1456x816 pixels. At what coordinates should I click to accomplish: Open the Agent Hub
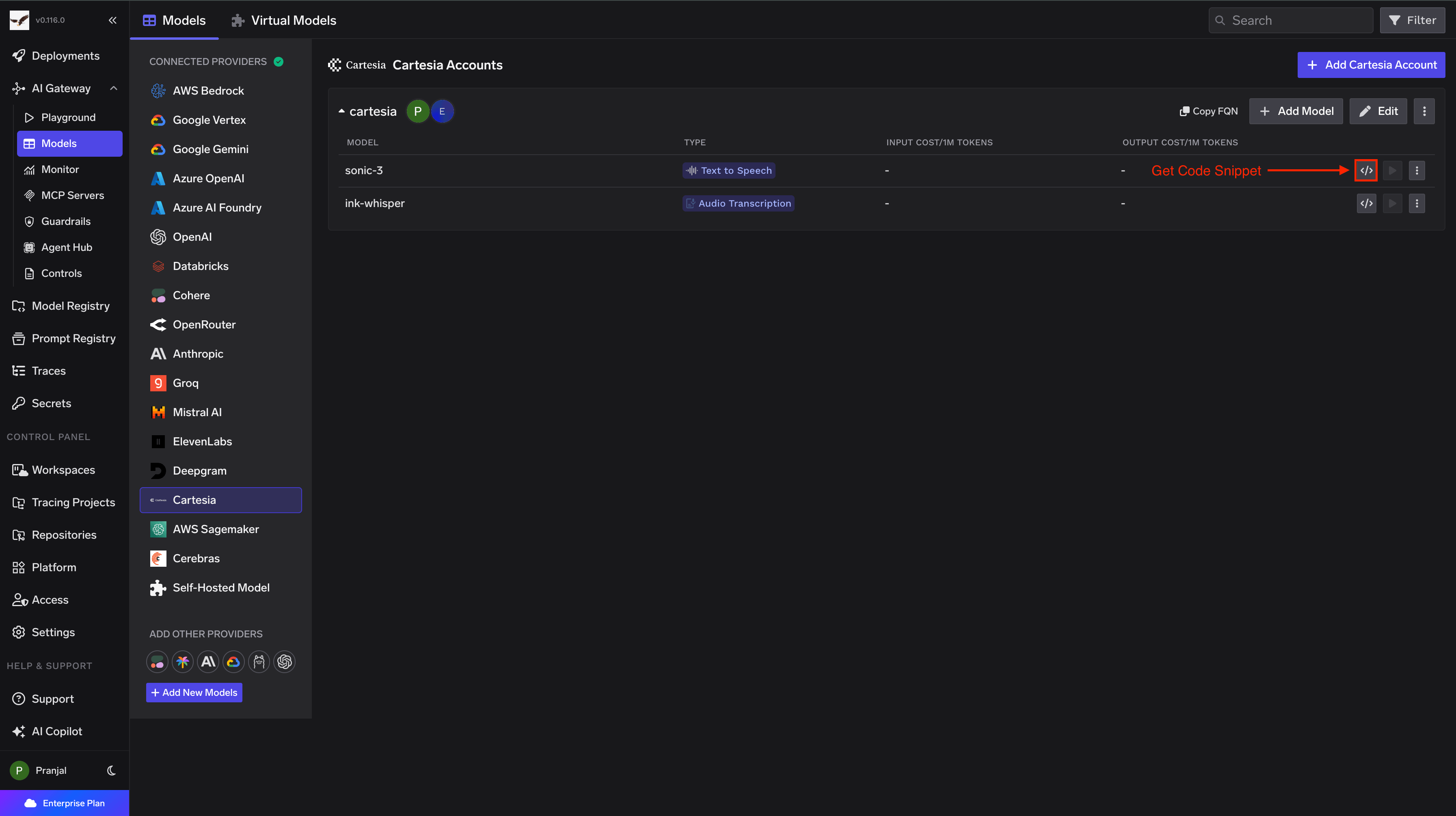[67, 247]
